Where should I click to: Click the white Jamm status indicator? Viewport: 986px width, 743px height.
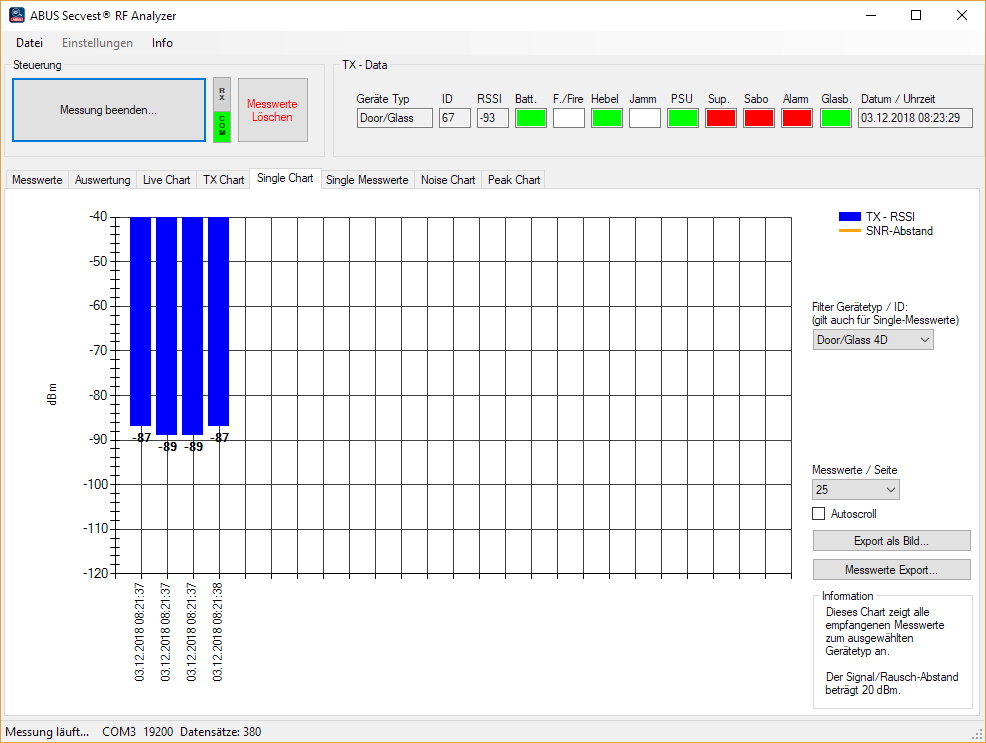[645, 118]
